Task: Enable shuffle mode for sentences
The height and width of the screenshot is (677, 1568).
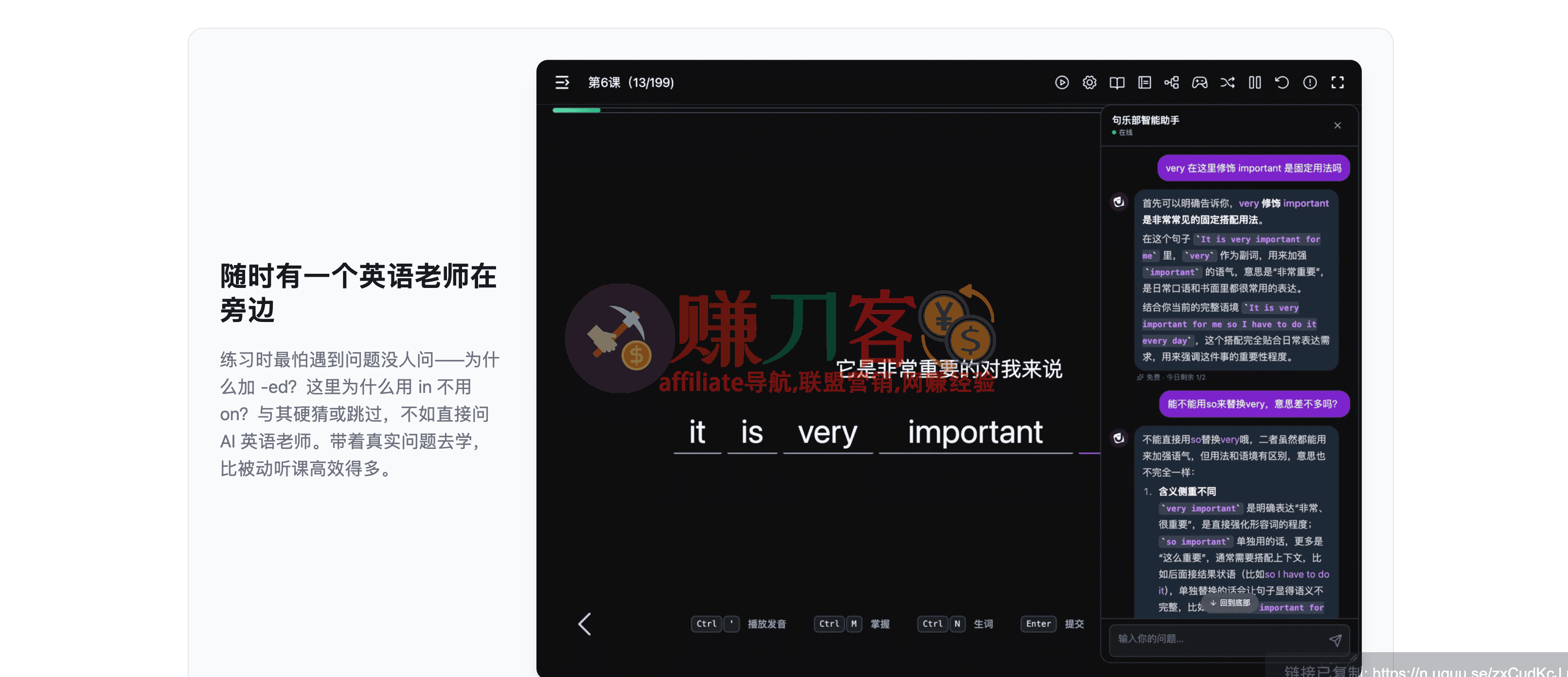Action: tap(1228, 82)
